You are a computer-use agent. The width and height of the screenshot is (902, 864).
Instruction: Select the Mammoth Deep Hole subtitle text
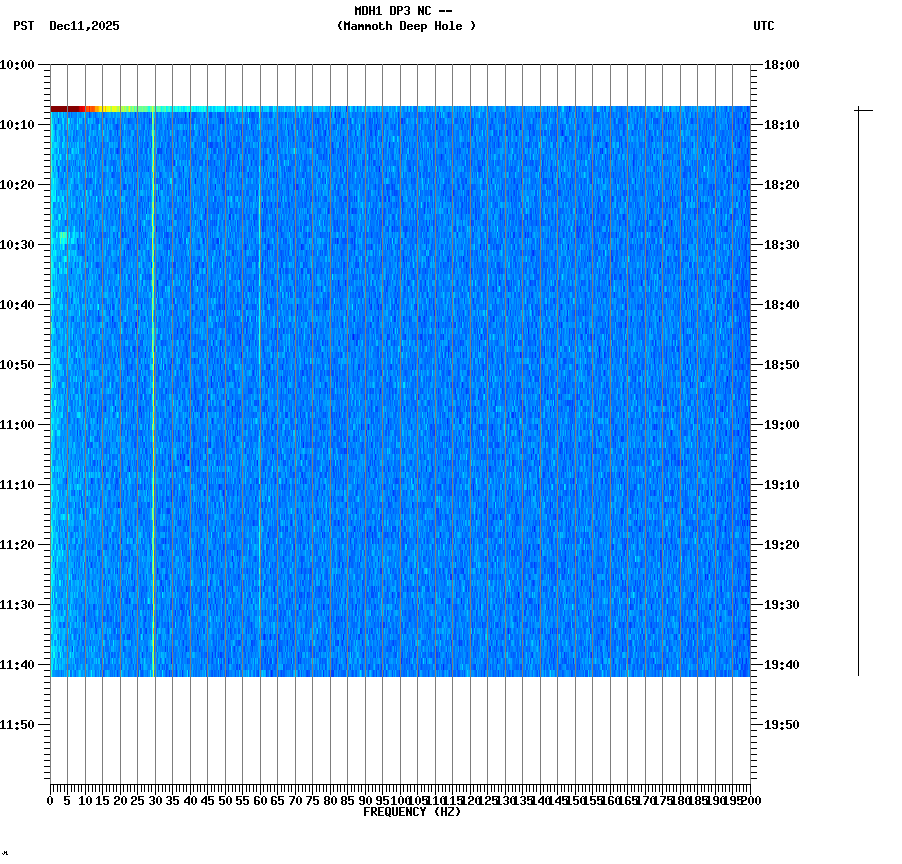(x=404, y=27)
